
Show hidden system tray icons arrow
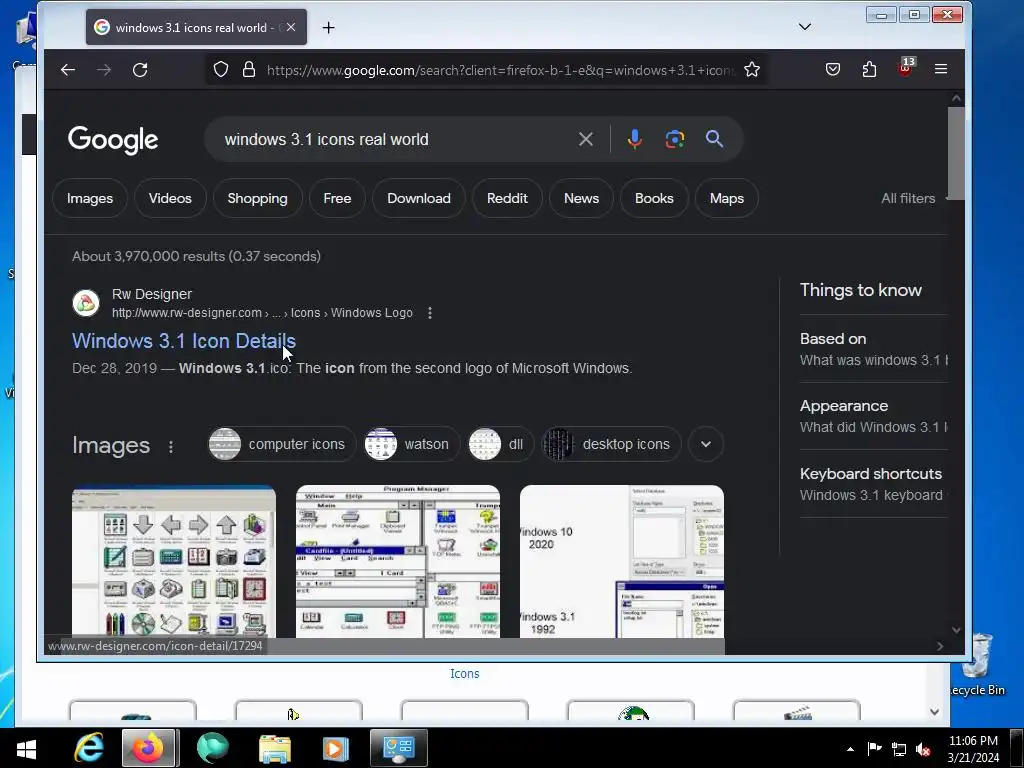click(850, 749)
